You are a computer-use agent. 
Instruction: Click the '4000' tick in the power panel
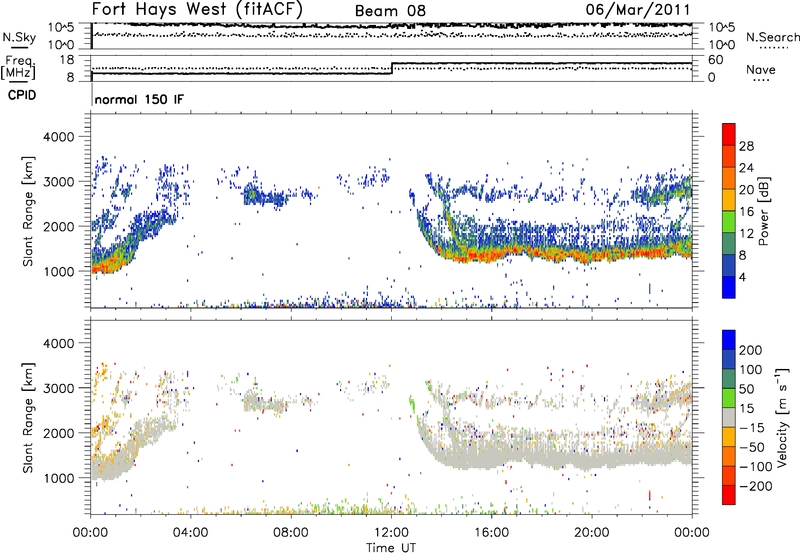59,137
